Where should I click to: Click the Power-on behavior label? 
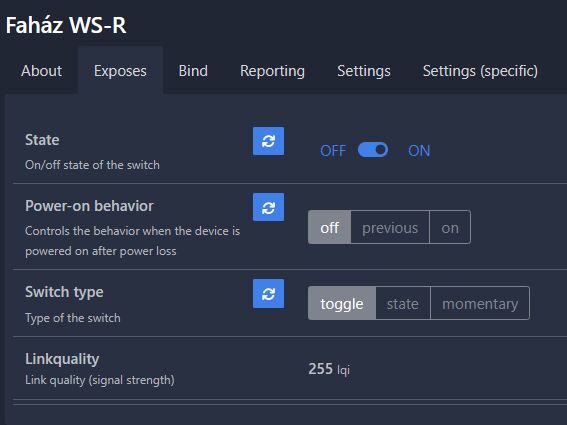click(x=89, y=206)
